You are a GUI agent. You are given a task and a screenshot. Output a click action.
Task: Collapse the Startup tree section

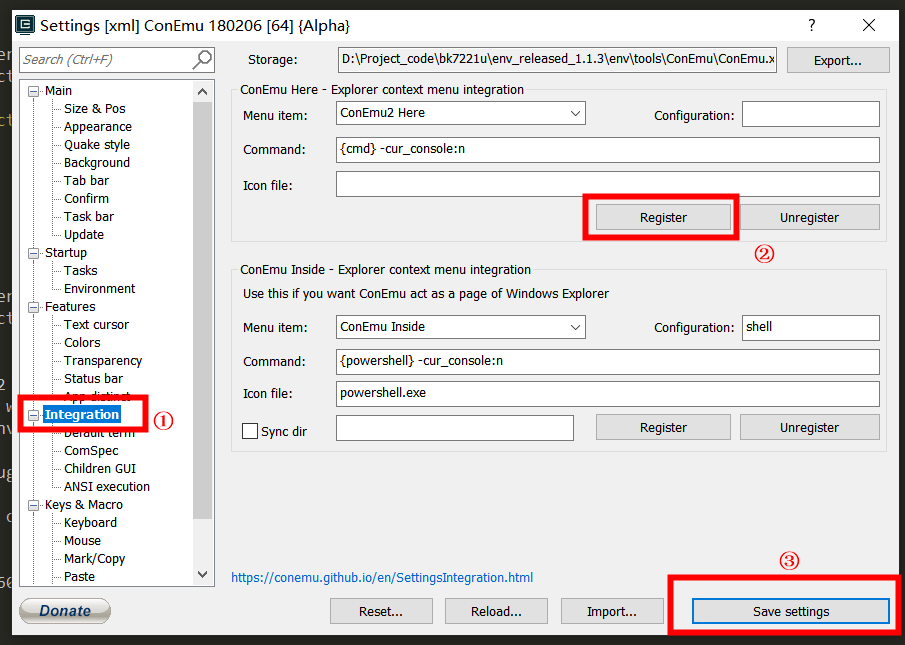[x=35, y=253]
